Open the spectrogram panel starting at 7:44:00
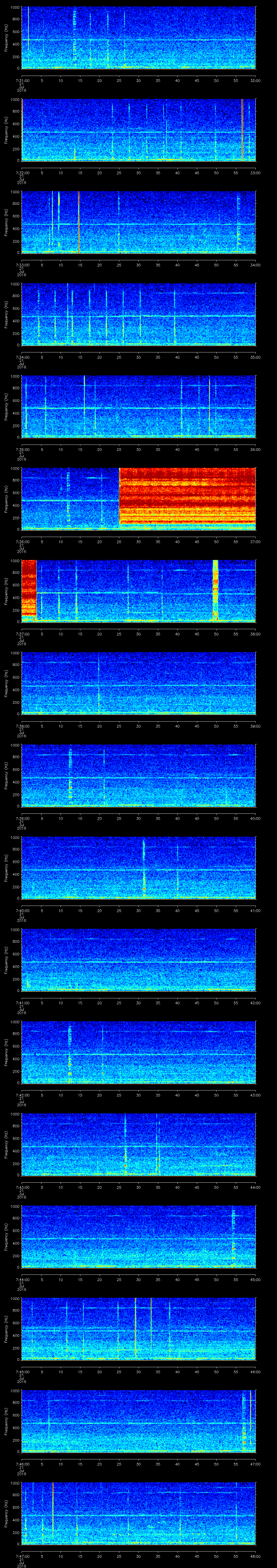 (139, 1237)
